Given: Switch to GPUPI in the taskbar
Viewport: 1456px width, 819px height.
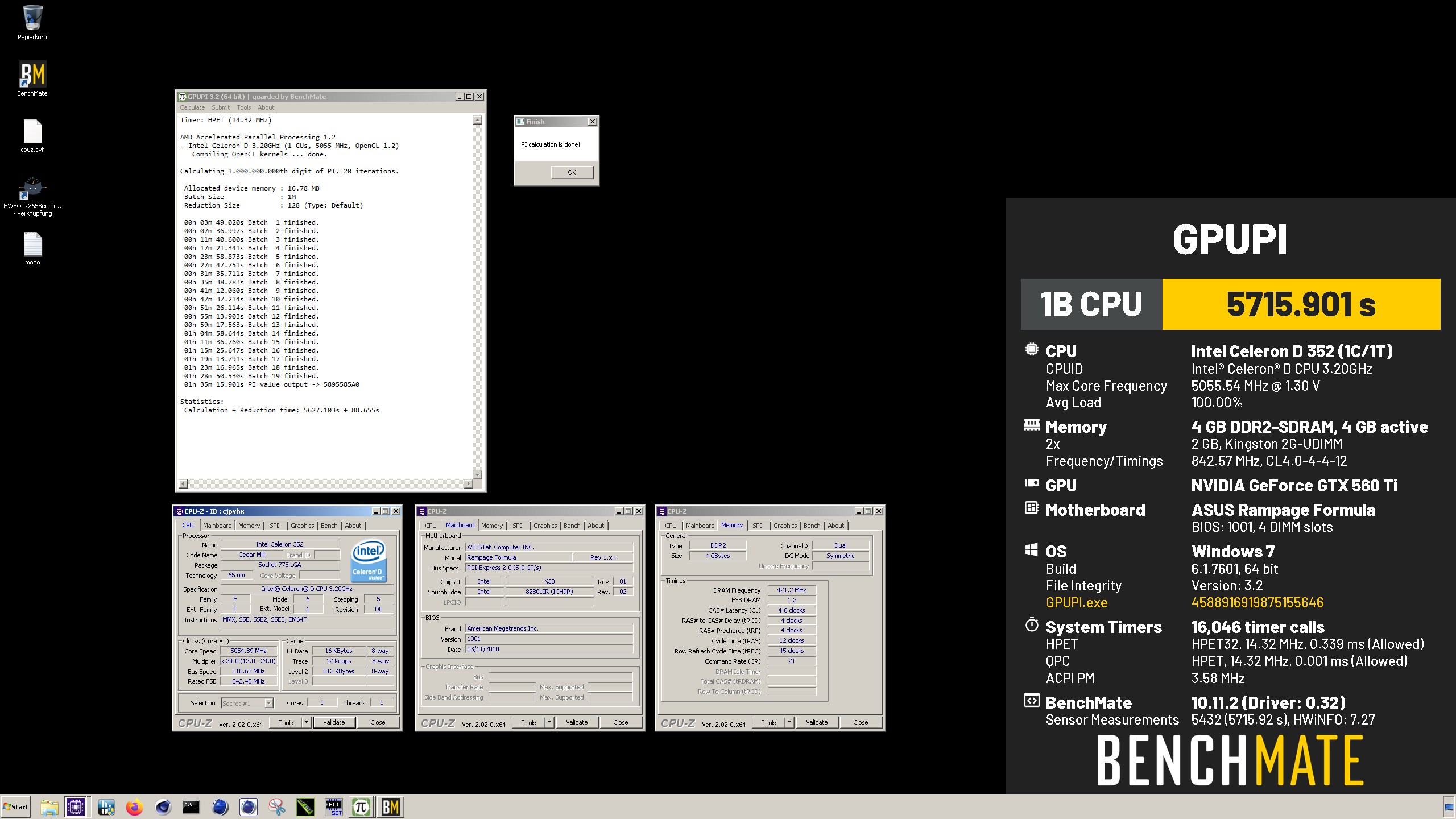Looking at the screenshot, I should click(361, 807).
